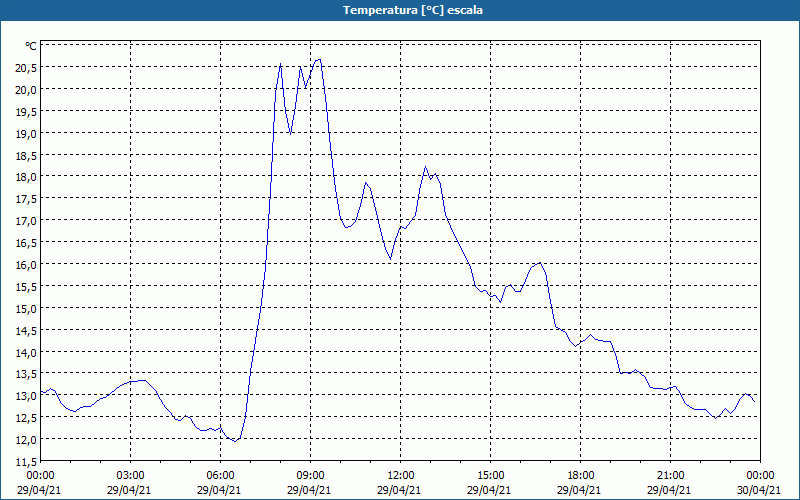Click the curve's highest peak near 09:00

tap(319, 60)
